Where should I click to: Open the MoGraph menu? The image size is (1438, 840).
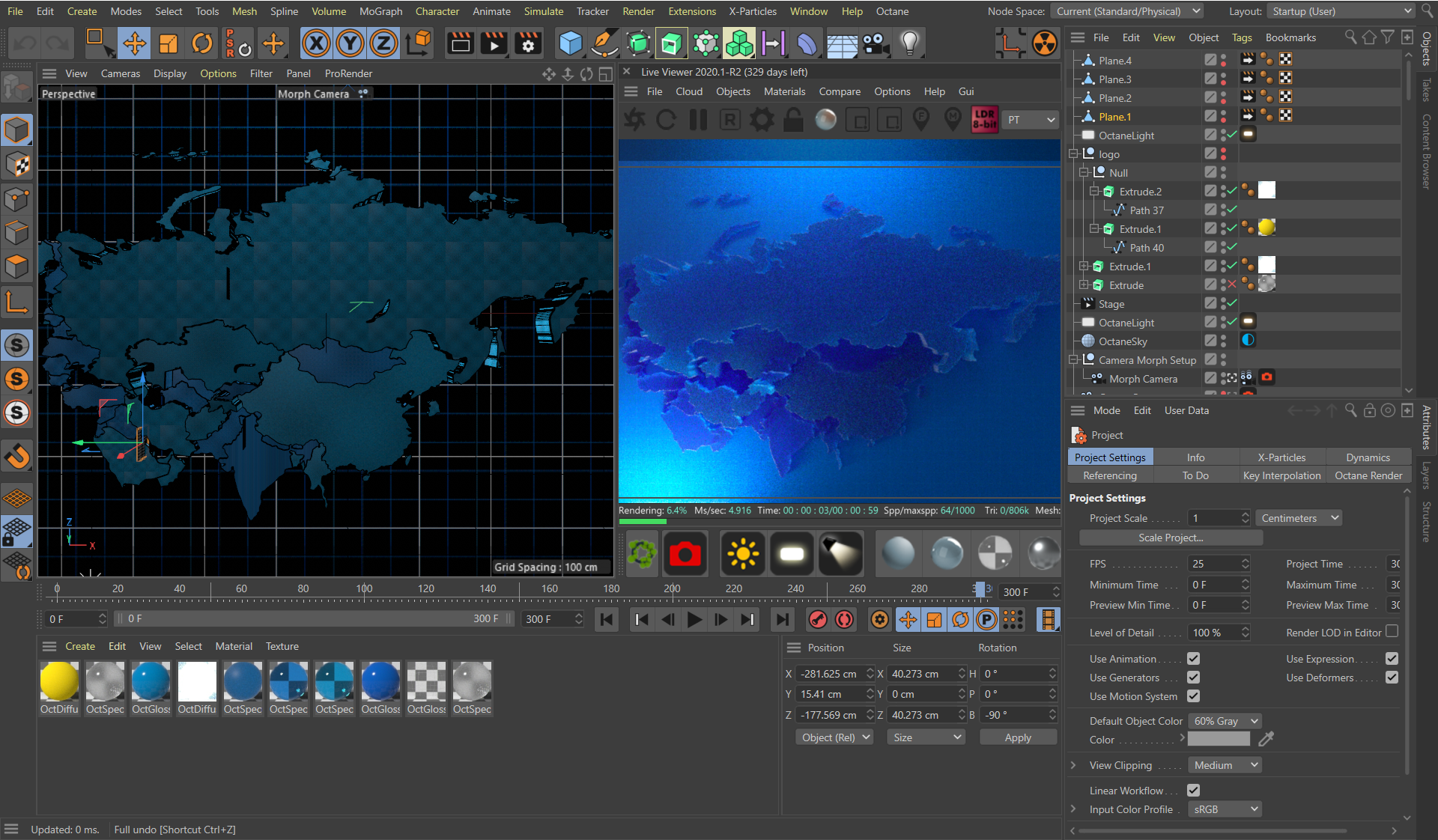pyautogui.click(x=380, y=11)
